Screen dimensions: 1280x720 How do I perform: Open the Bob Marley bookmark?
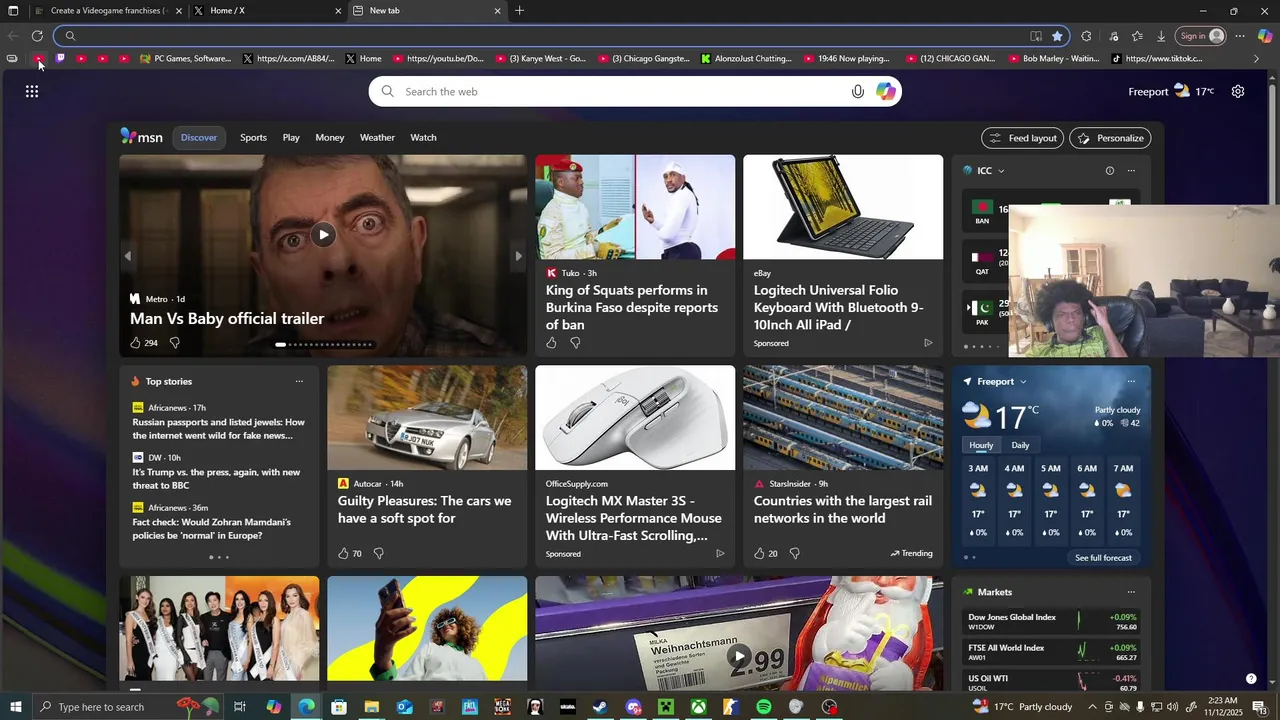tap(1053, 58)
